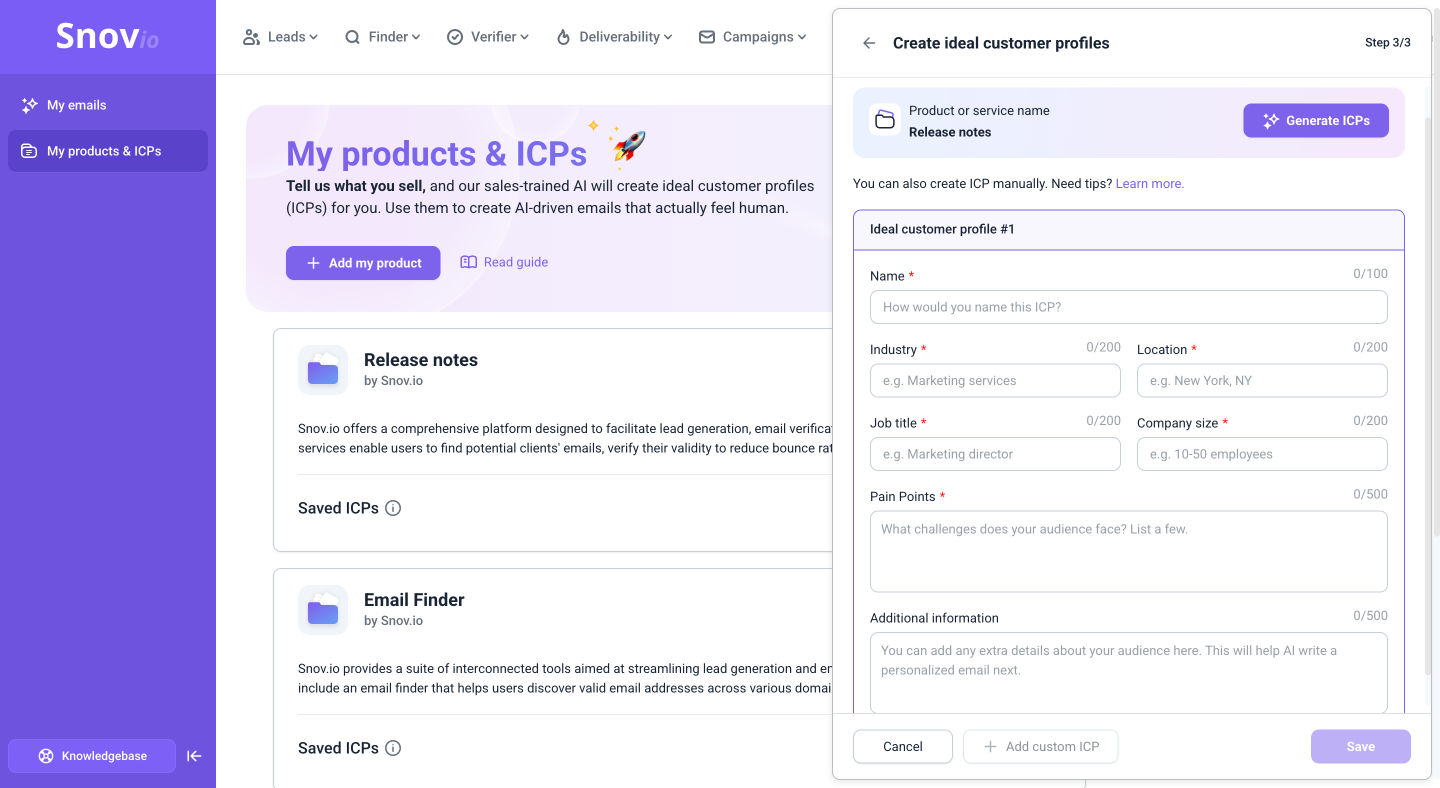Click the Email Finder folder thumbnail
The width and height of the screenshot is (1440, 788).
323,610
